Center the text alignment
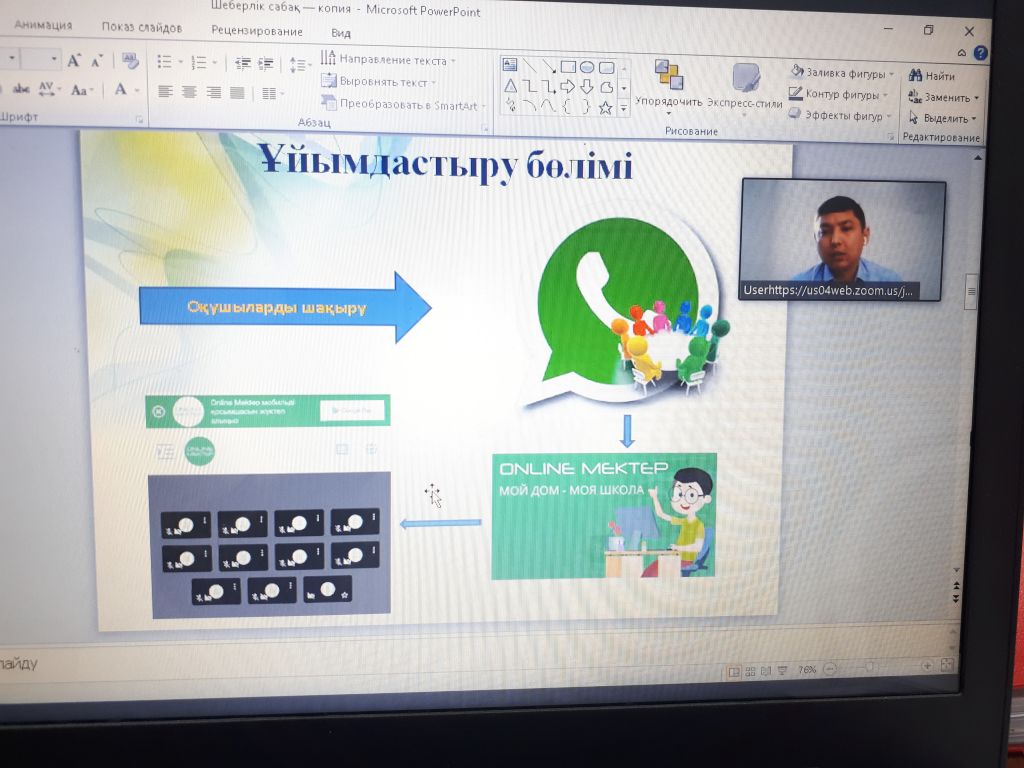The height and width of the screenshot is (768, 1024). [189, 92]
